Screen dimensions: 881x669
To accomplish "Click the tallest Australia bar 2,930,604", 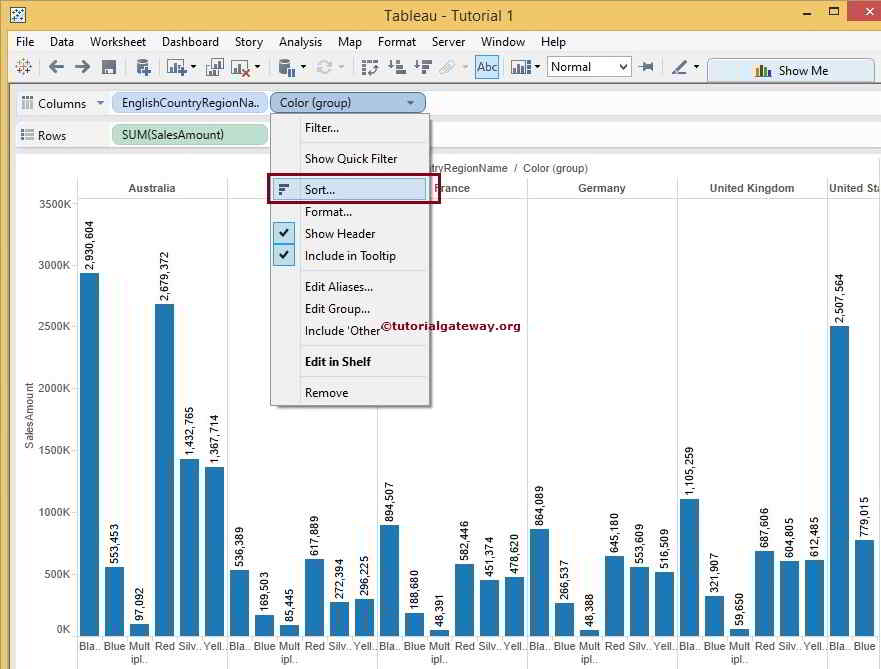I will point(89,450).
